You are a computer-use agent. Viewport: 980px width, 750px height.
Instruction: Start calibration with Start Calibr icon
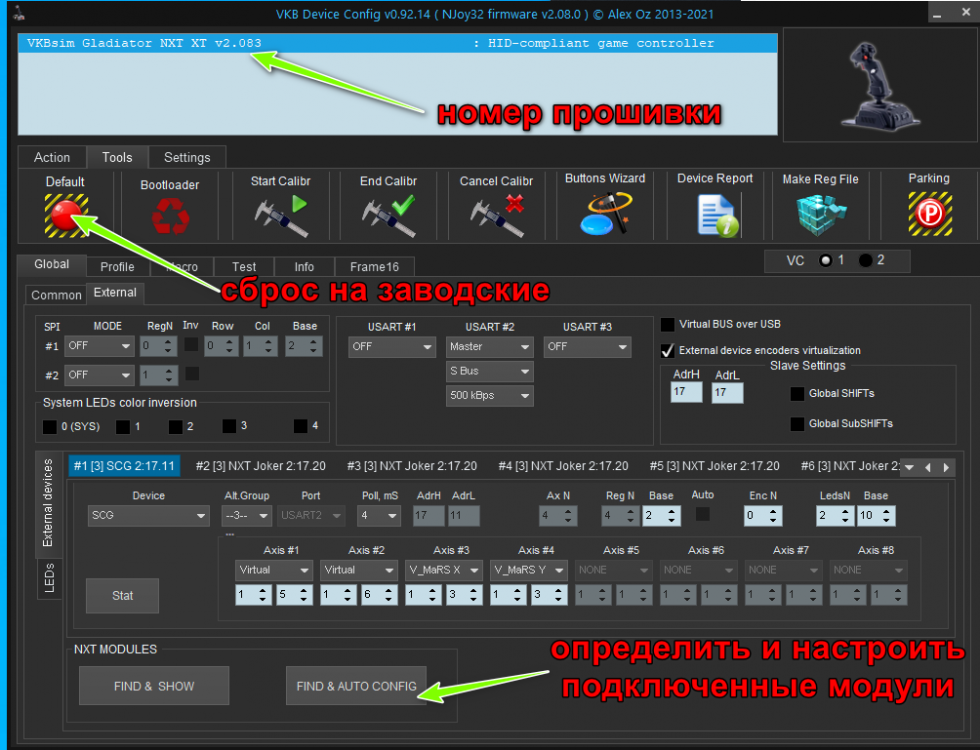click(x=281, y=216)
